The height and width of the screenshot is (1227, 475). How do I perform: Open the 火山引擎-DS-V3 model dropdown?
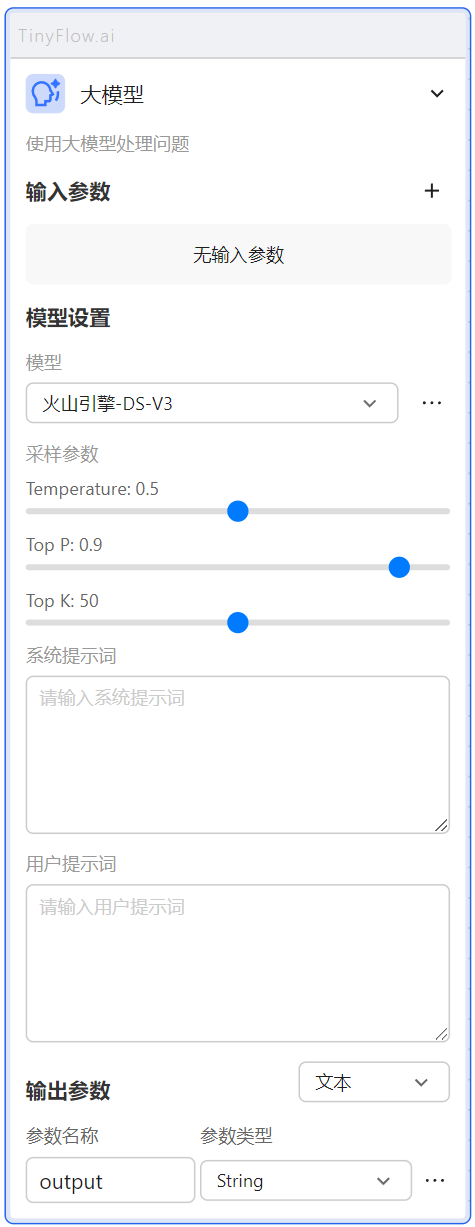[x=212, y=403]
